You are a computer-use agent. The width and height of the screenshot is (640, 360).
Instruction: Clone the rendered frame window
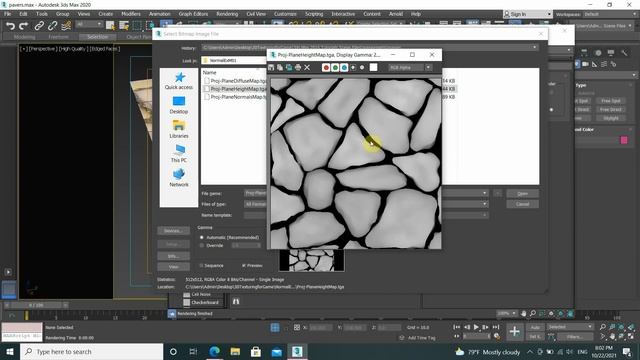click(289, 67)
